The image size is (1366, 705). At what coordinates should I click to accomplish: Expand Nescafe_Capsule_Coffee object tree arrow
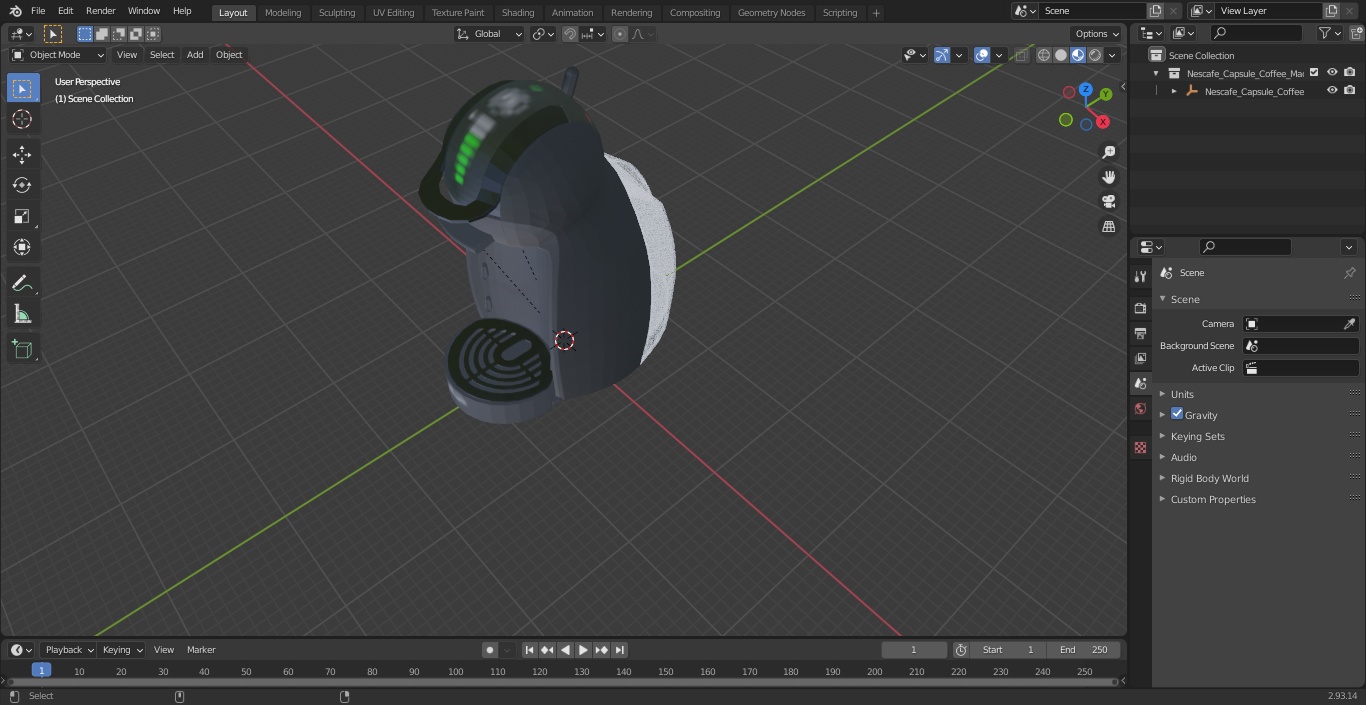pyautogui.click(x=1174, y=91)
